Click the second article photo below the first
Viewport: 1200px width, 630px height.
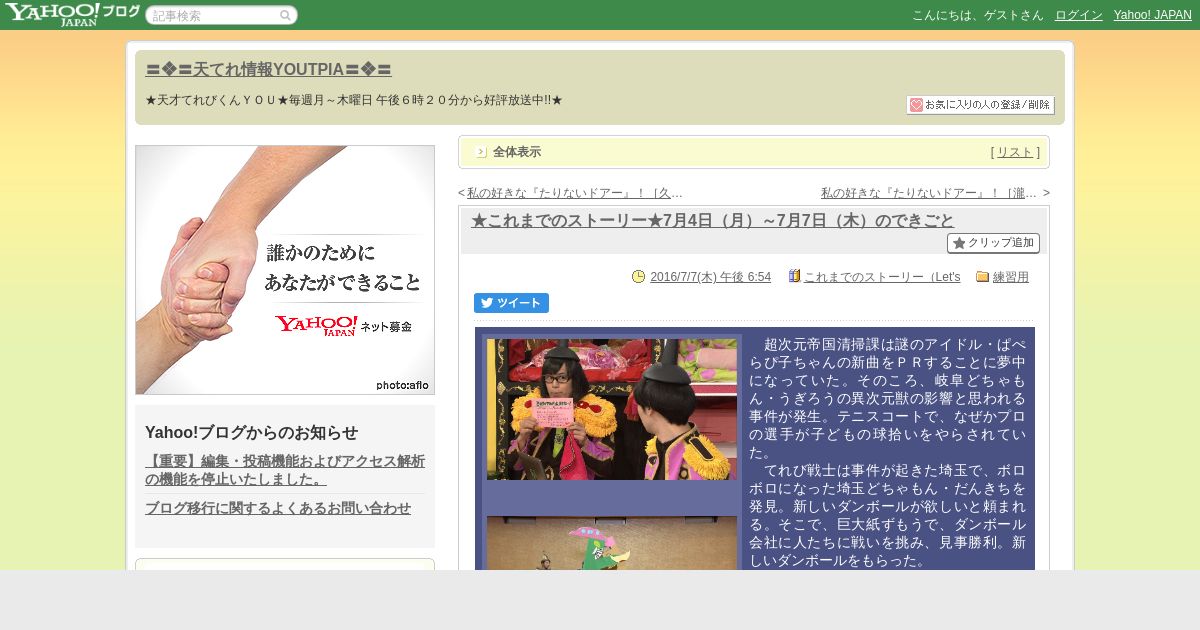612,543
